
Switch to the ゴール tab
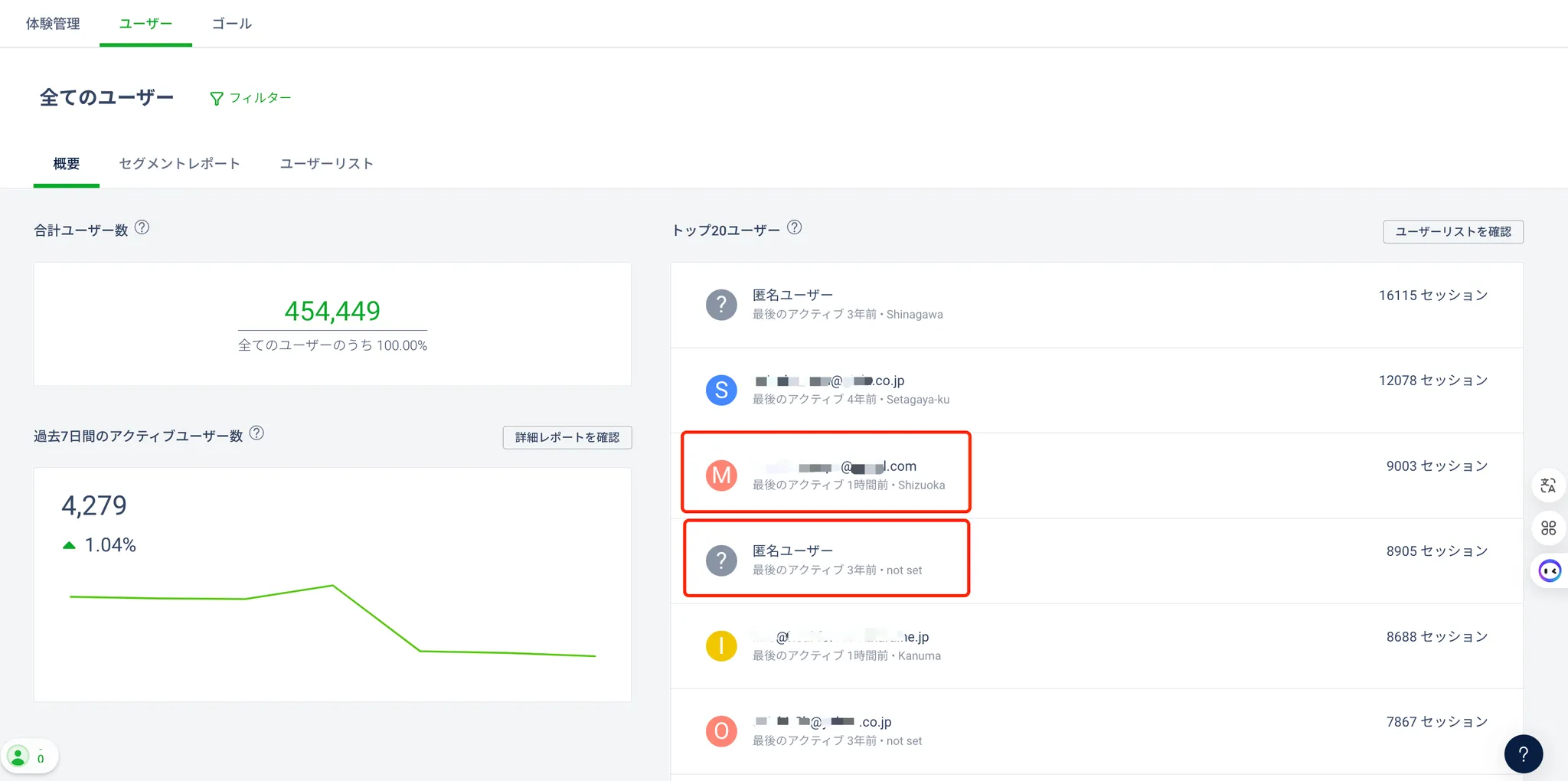pyautogui.click(x=231, y=24)
